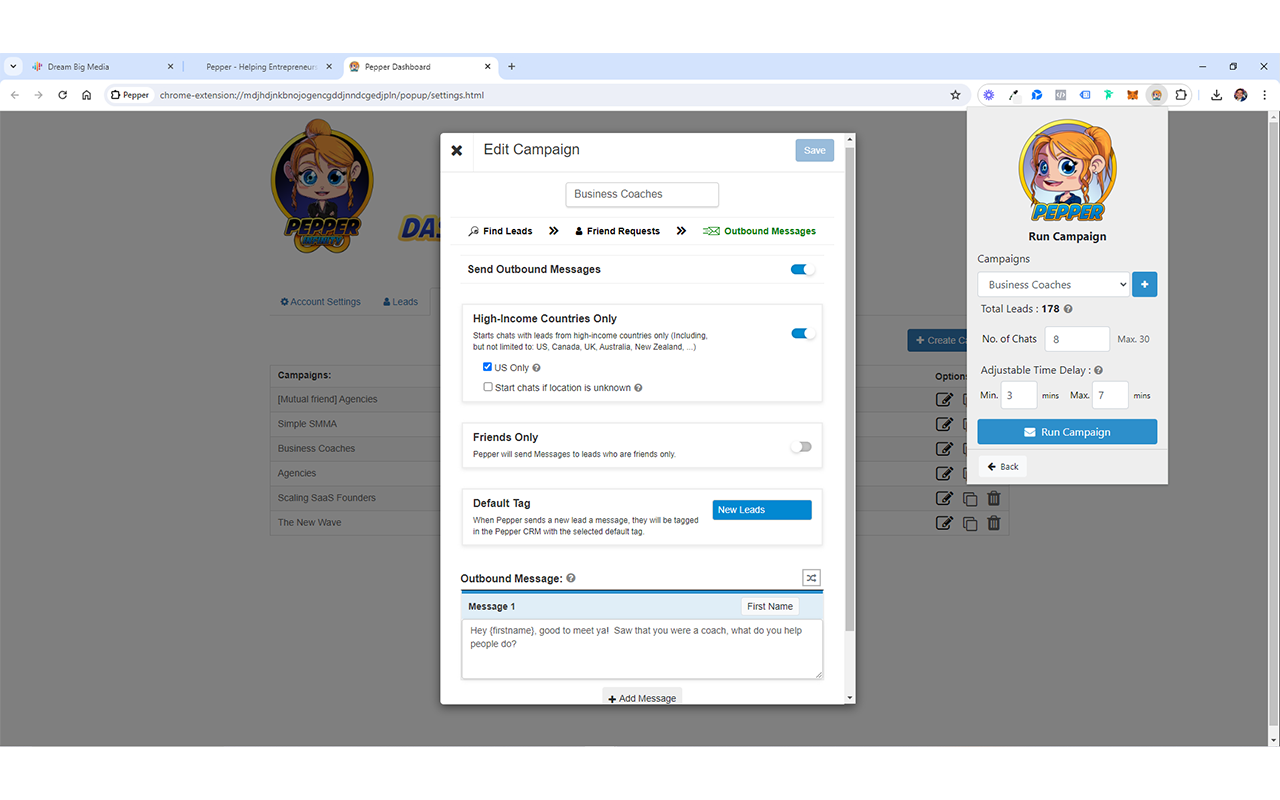The image size is (1280, 800).
Task: Click the browser address bar URL
Action: click(322, 95)
